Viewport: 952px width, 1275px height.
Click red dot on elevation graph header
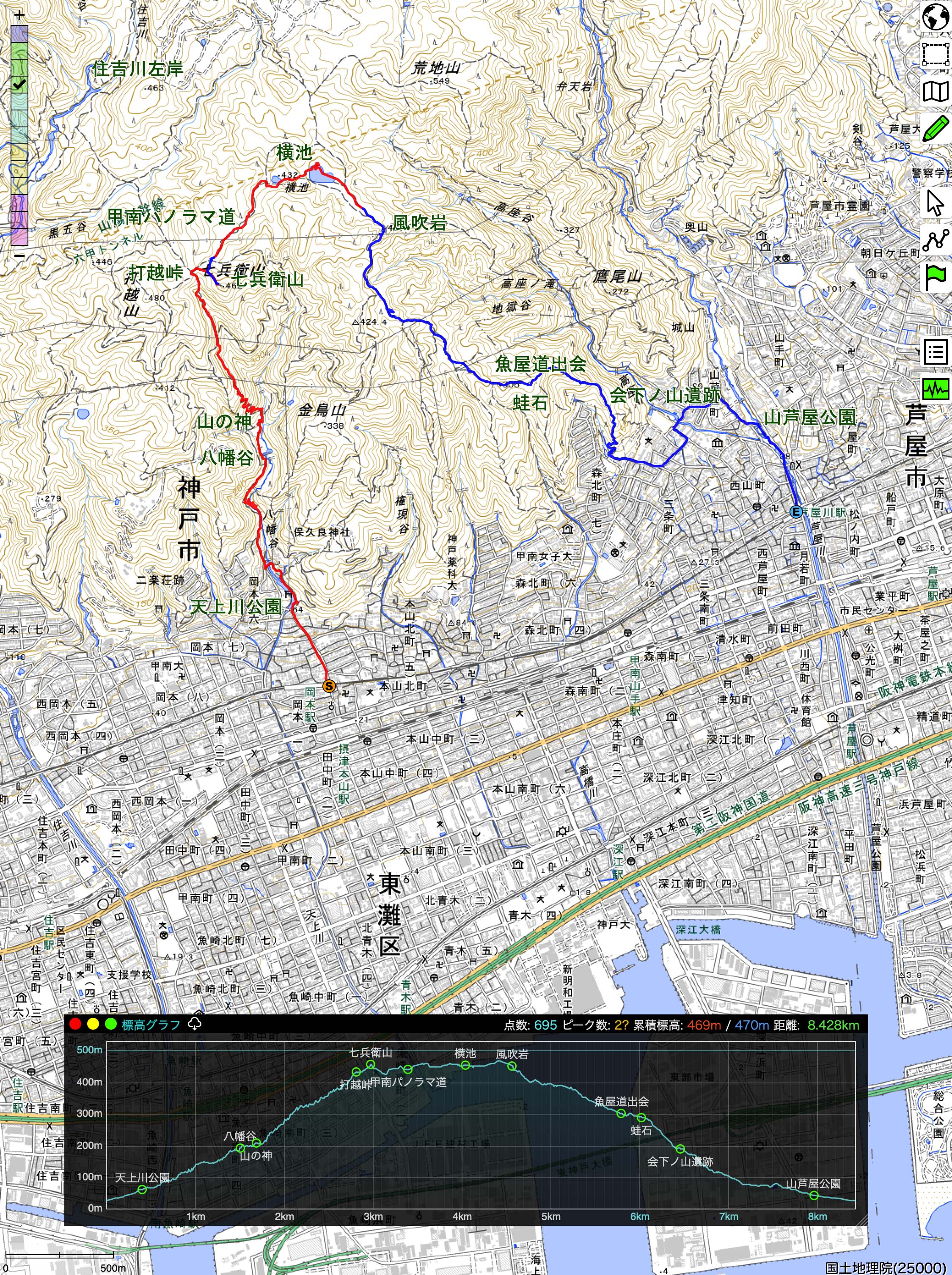tap(75, 1025)
